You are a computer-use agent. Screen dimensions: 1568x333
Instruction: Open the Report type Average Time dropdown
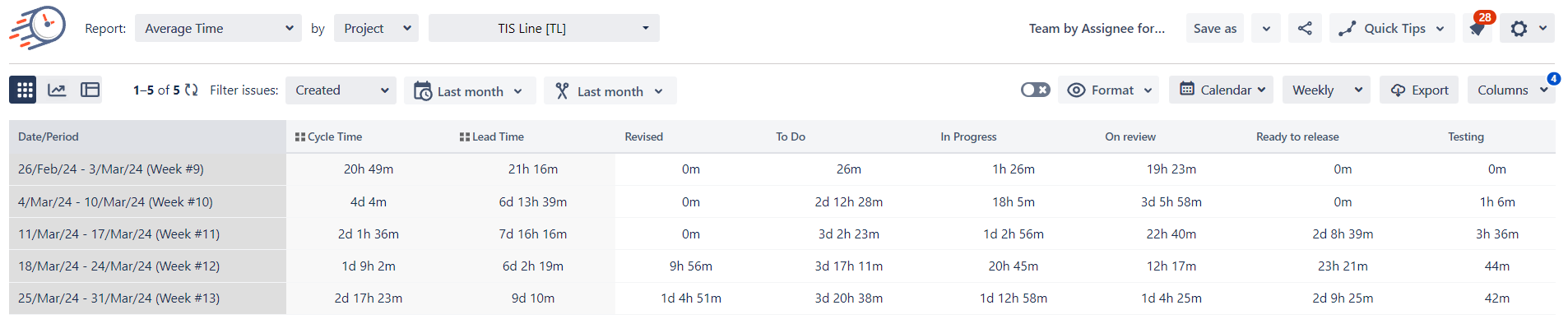[218, 28]
